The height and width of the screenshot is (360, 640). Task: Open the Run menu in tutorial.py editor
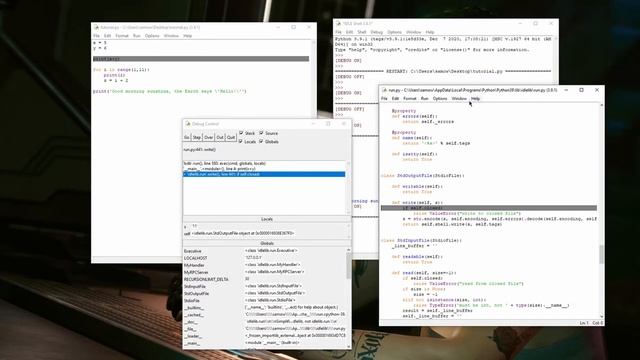[x=137, y=36]
